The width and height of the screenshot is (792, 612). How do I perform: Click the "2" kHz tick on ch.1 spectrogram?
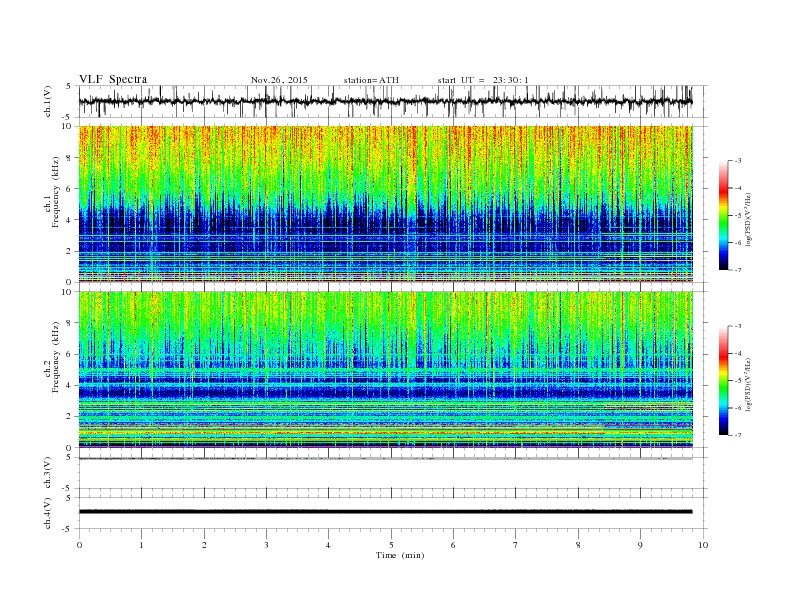(70, 251)
